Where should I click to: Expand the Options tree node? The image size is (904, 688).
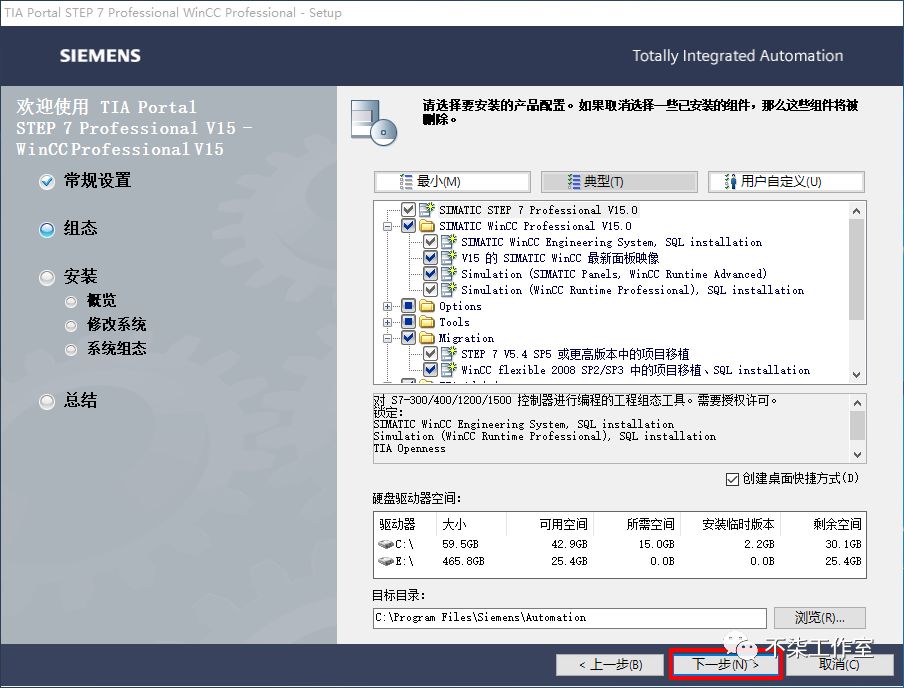(387, 306)
